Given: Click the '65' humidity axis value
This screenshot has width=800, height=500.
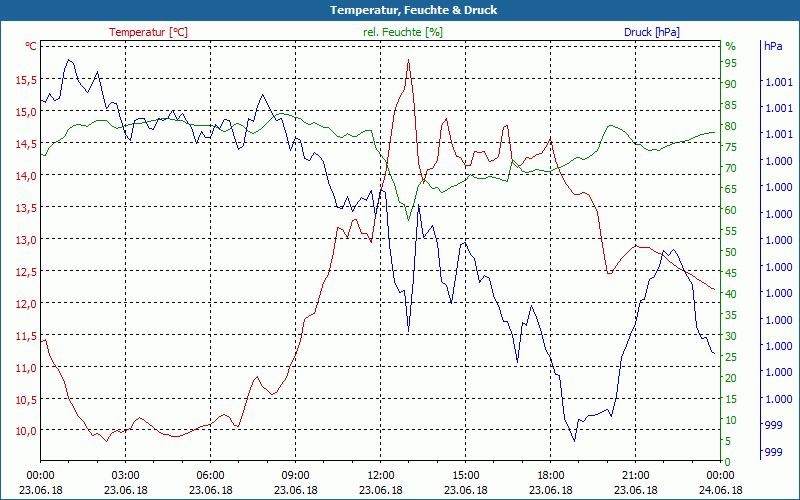Looking at the screenshot, I should [x=731, y=189].
